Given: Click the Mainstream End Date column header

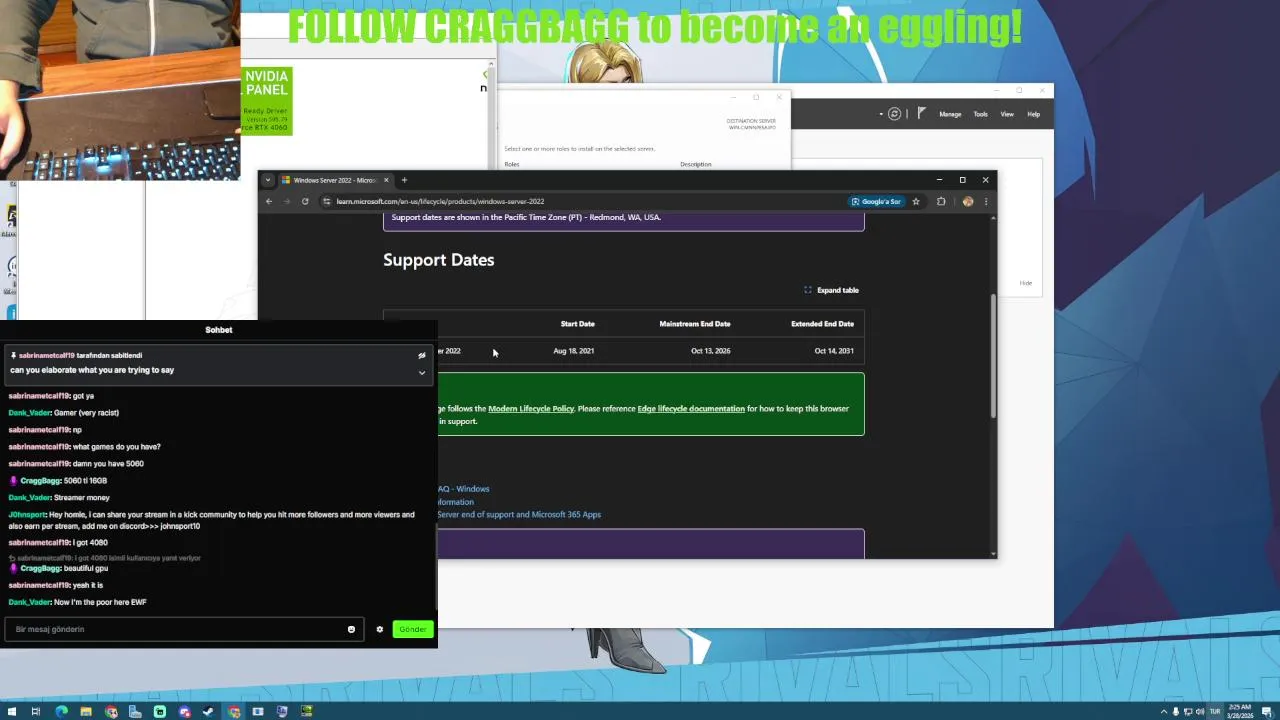Looking at the screenshot, I should pos(695,324).
